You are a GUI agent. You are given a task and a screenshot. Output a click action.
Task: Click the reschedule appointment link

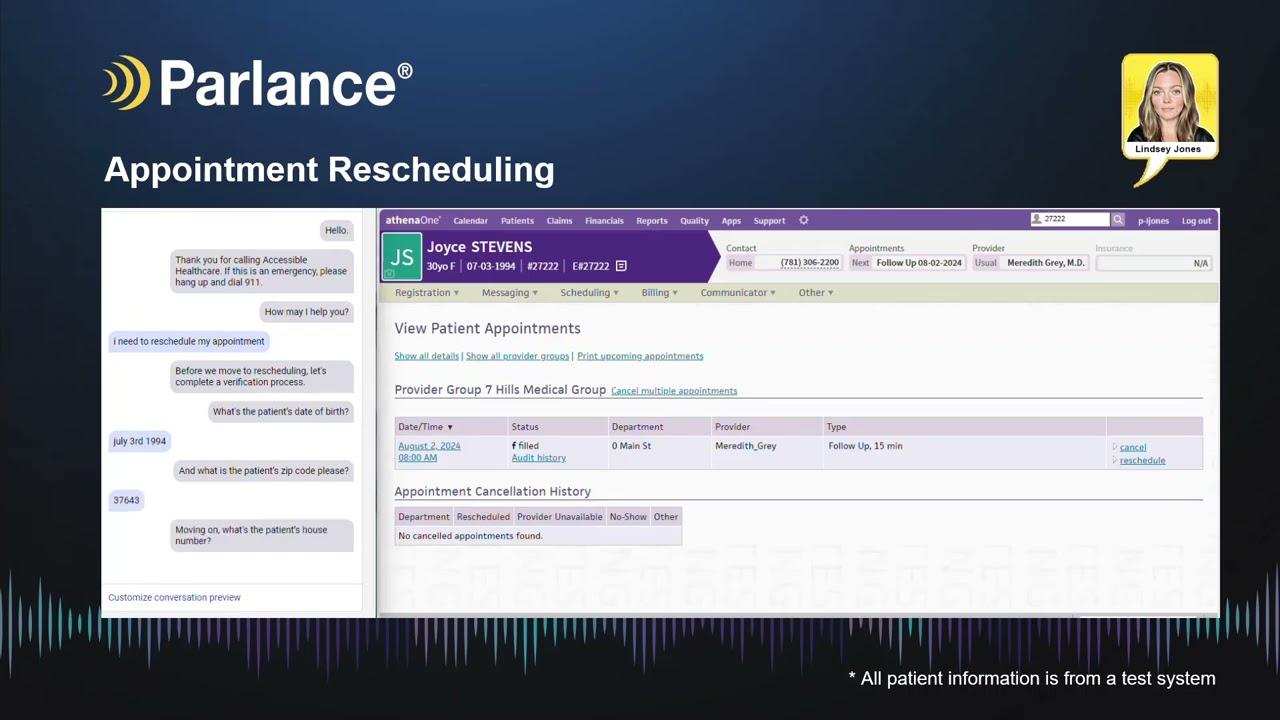pos(1142,460)
